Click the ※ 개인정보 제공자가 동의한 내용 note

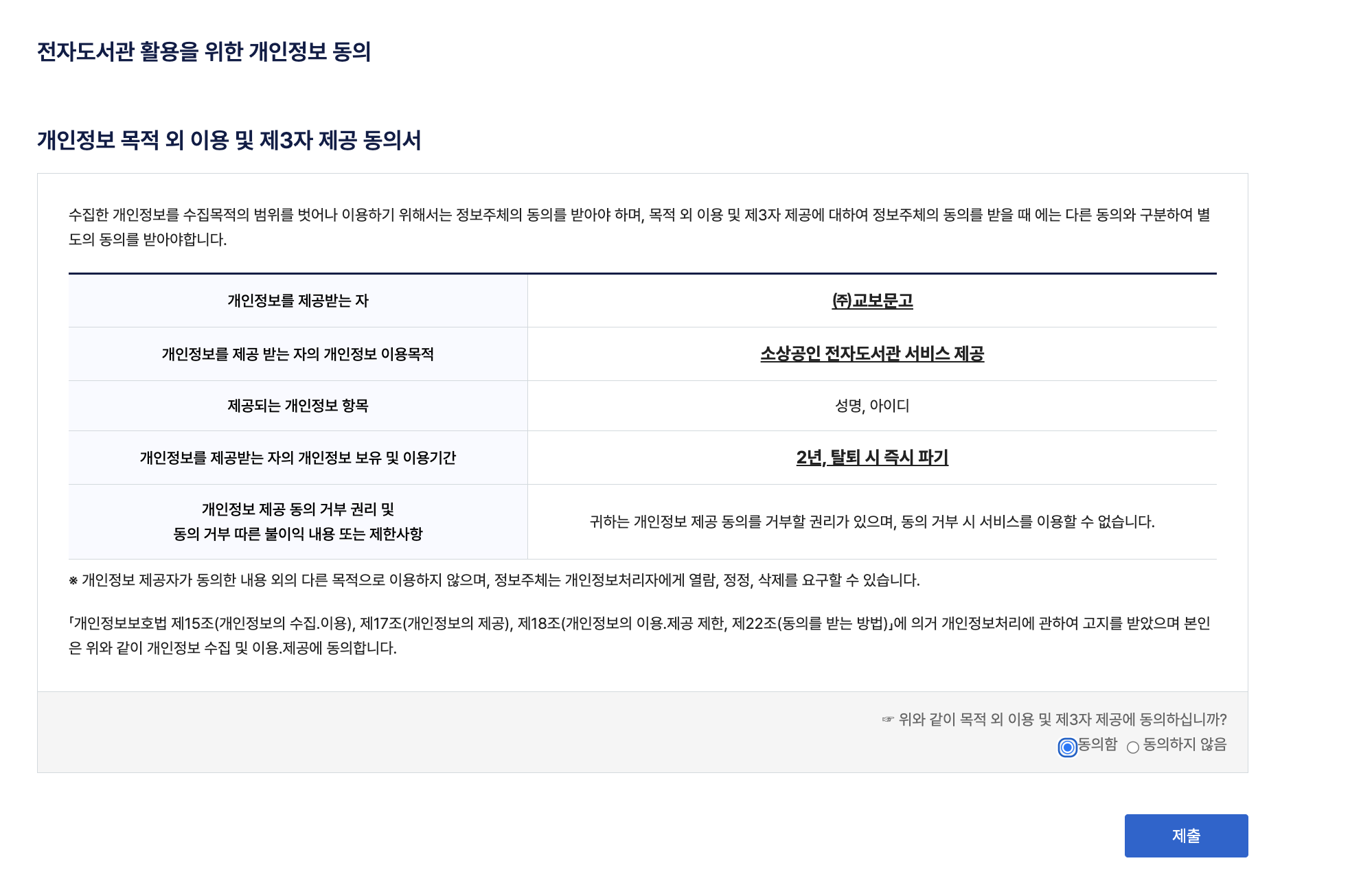tap(494, 580)
